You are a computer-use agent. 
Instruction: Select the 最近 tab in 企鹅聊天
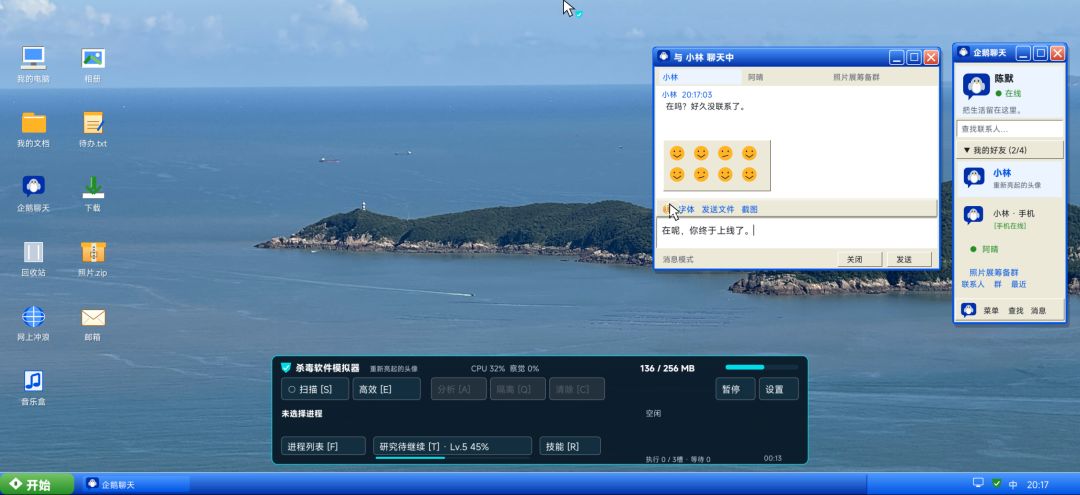[1019, 284]
